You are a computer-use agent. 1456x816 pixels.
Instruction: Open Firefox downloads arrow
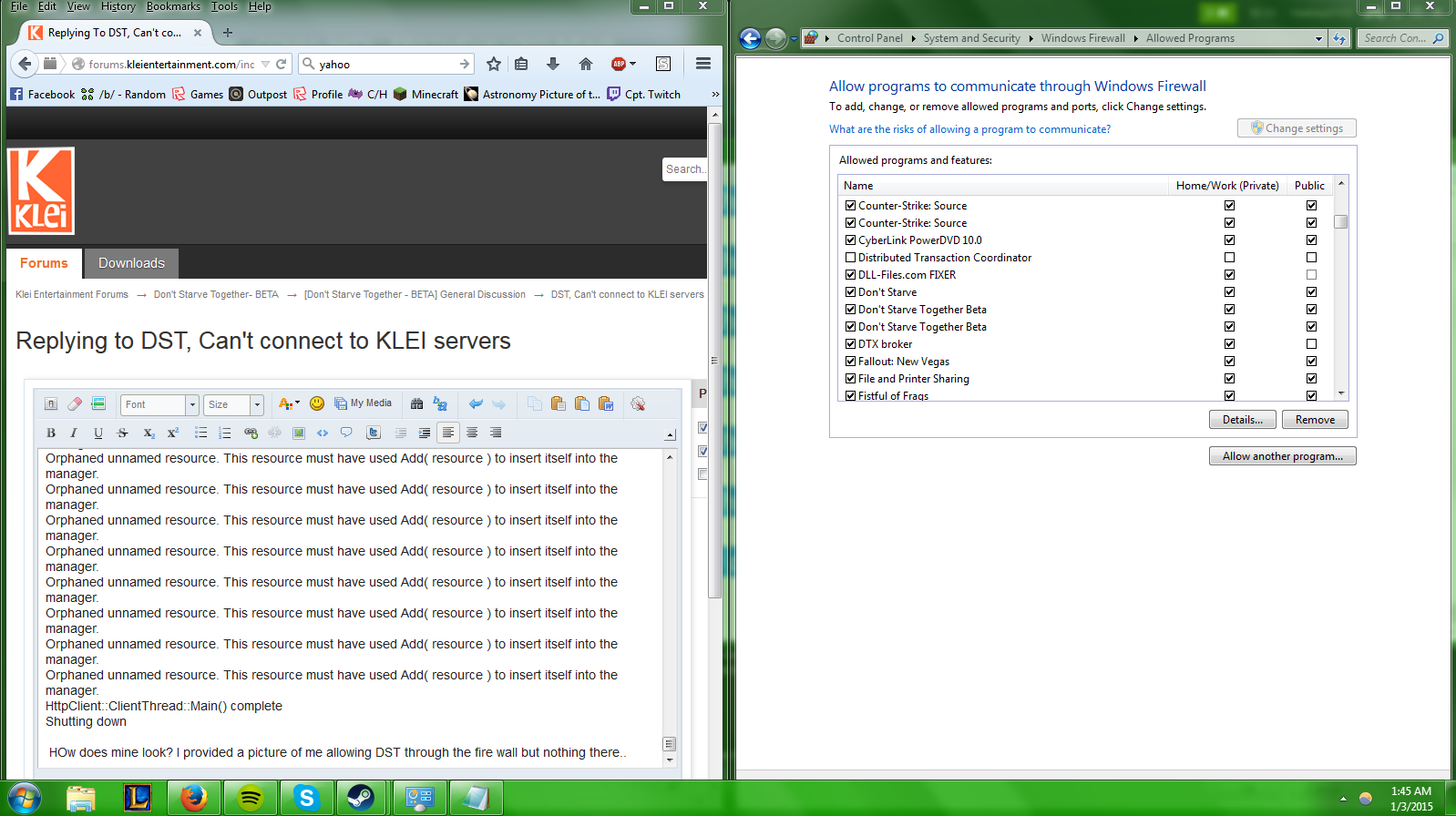553,64
